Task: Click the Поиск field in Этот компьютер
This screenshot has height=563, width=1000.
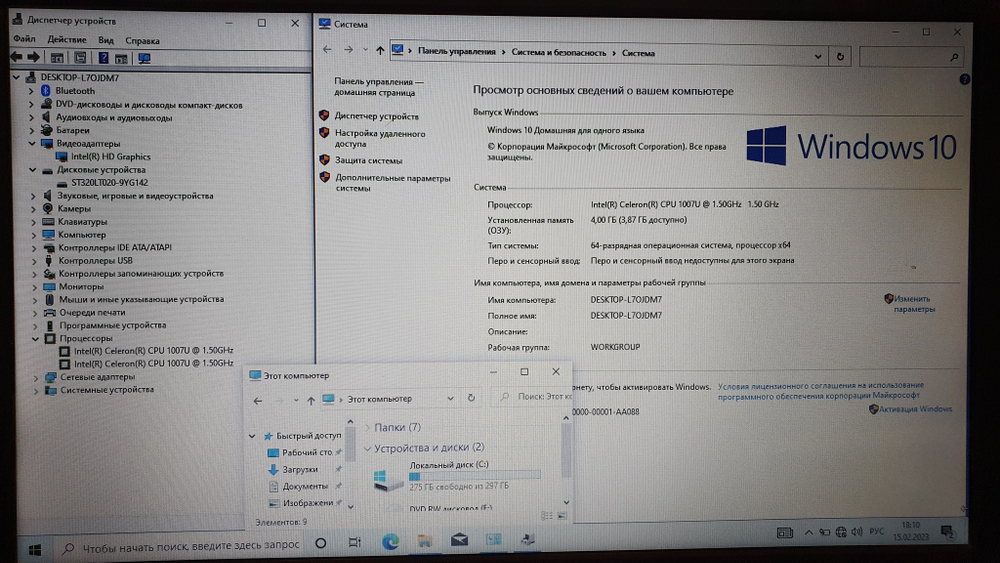Action: 534,397
